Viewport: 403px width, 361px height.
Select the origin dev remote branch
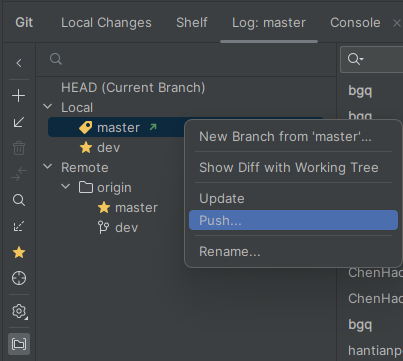click(x=126, y=227)
